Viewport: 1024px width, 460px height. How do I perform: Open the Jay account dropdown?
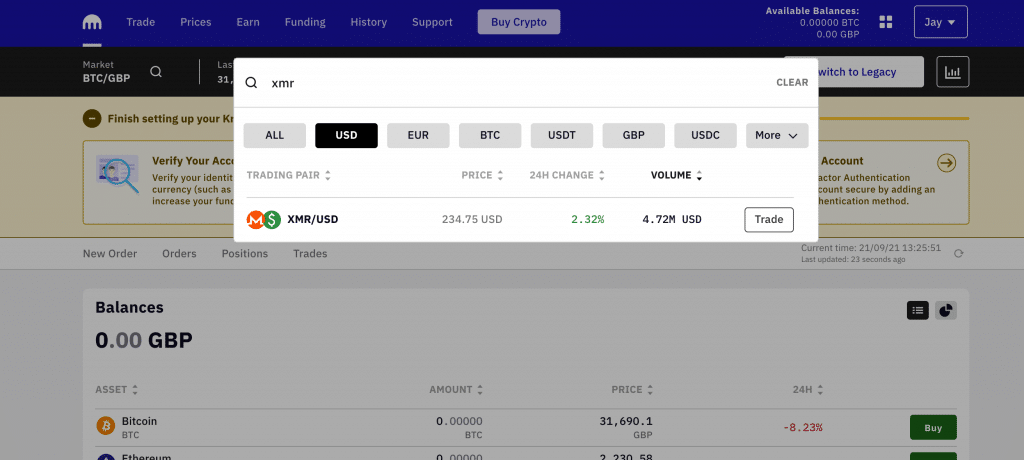940,22
